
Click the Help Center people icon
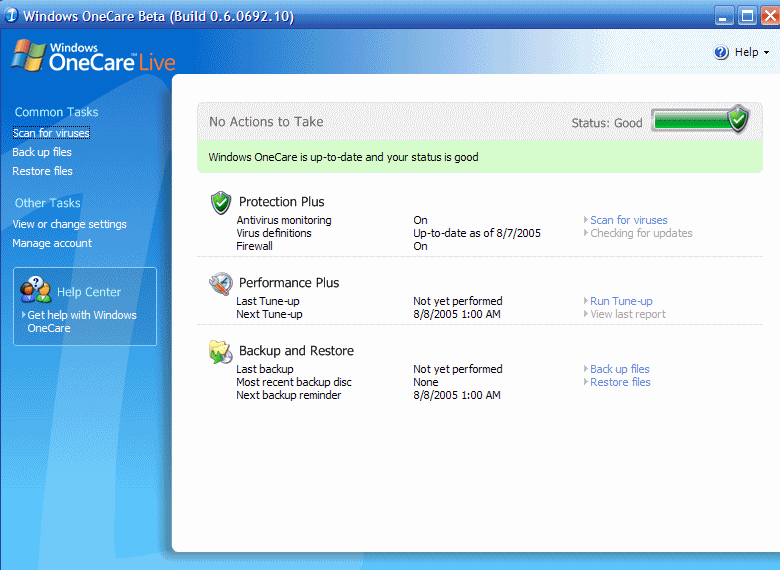tap(35, 290)
